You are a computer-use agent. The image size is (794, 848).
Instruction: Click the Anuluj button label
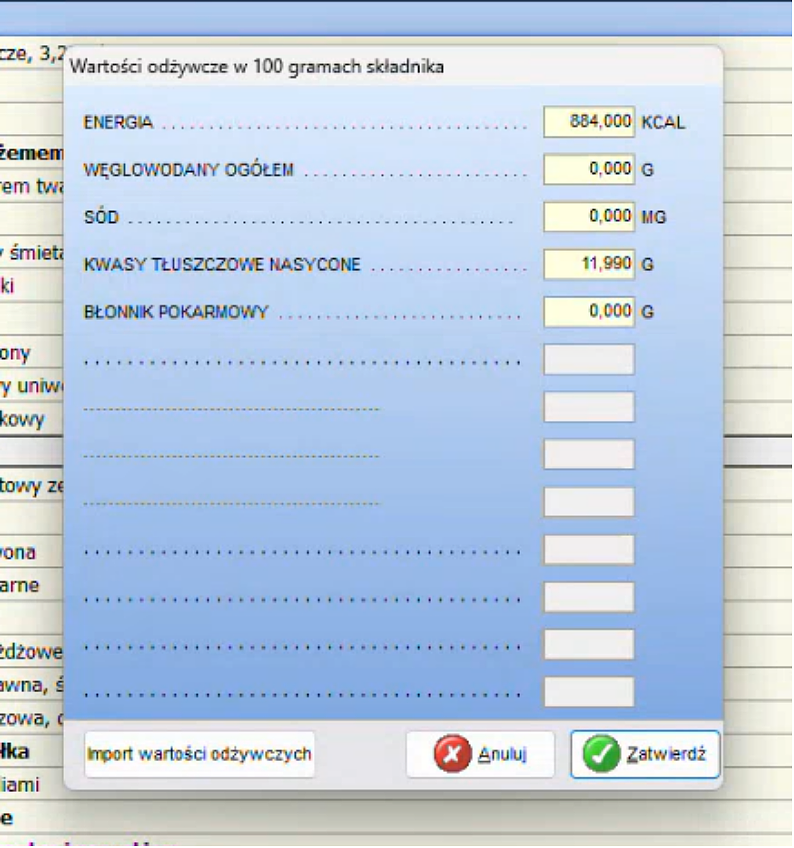tap(501, 755)
